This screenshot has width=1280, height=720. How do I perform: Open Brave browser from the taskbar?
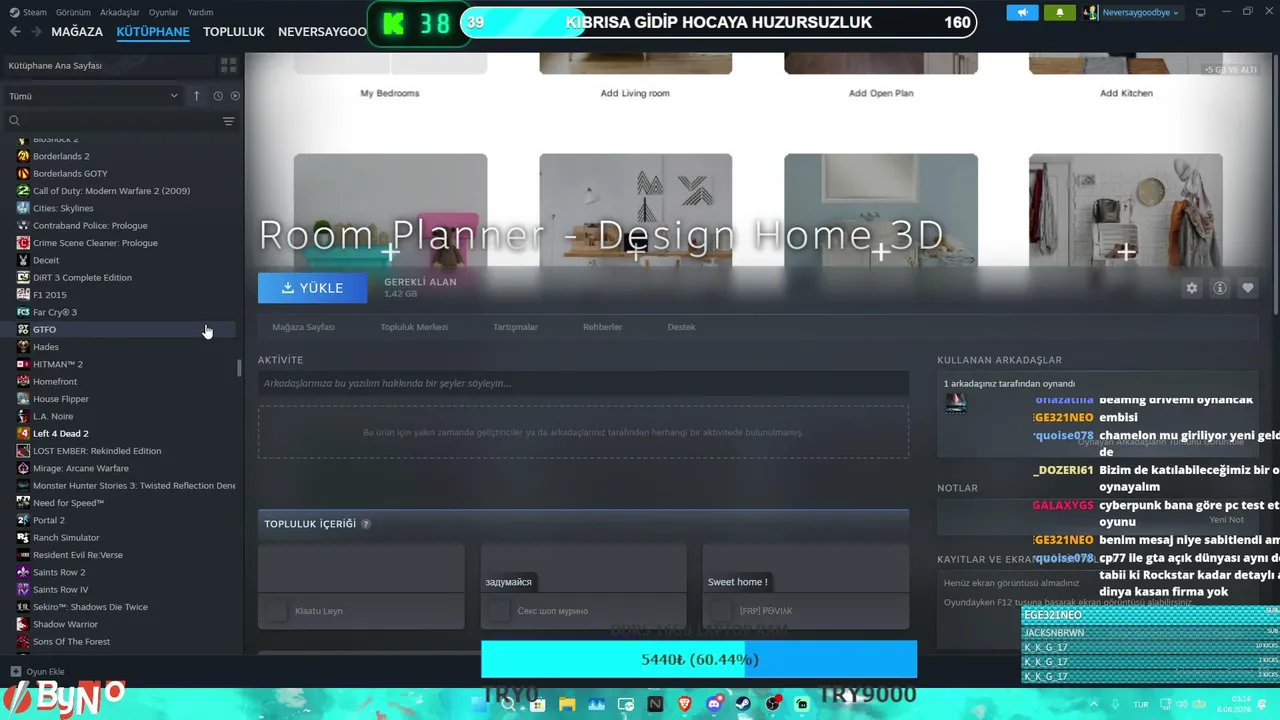pos(685,704)
